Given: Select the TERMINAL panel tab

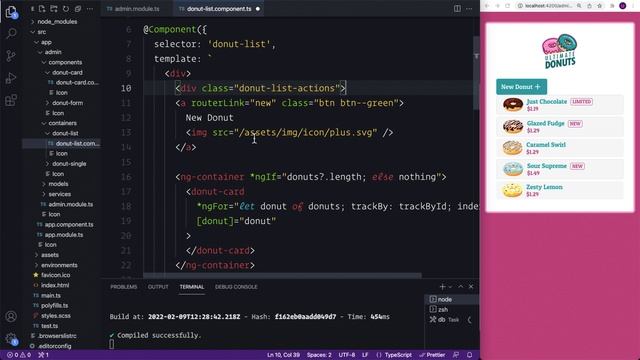Looking at the screenshot, I should (x=191, y=287).
